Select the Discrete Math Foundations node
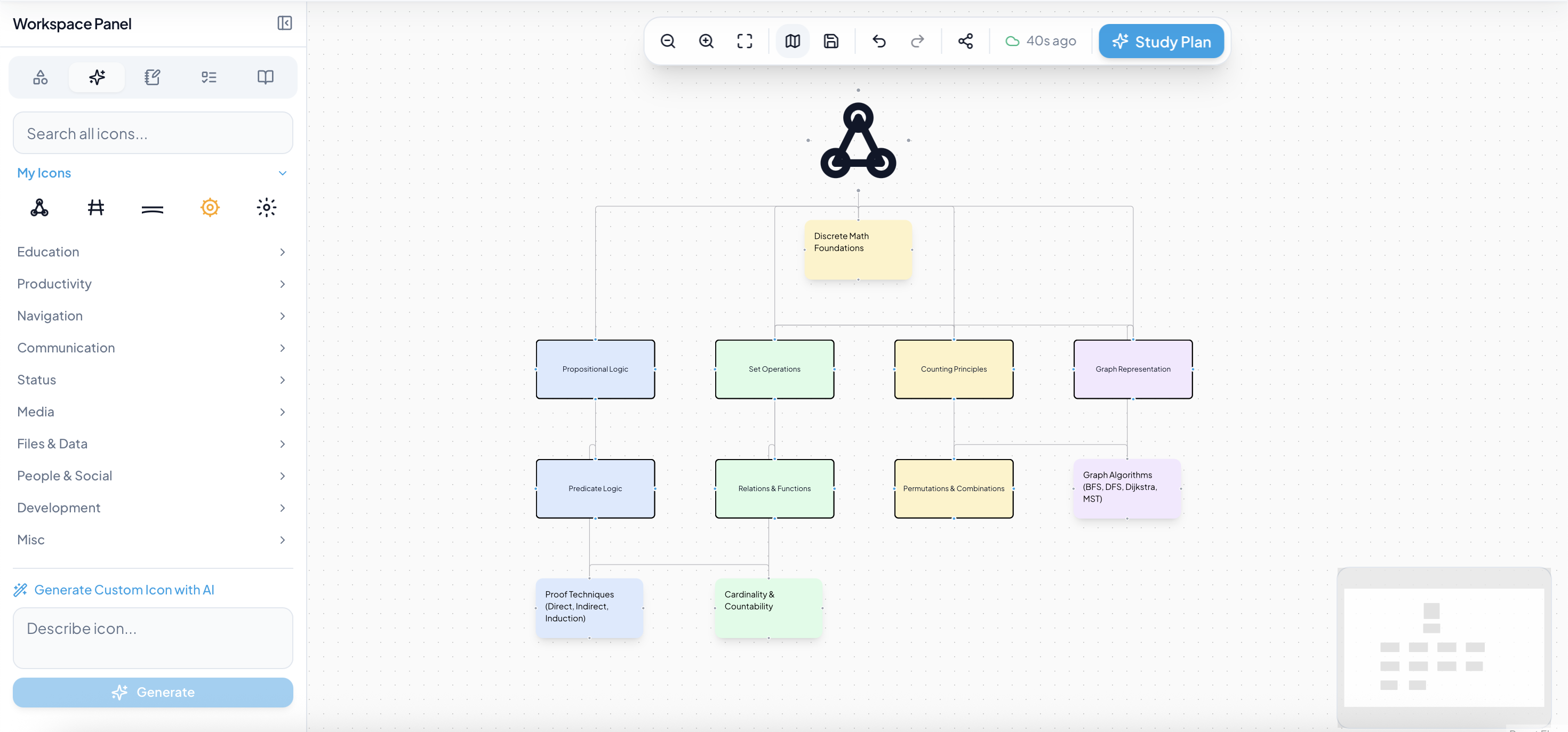 858,248
